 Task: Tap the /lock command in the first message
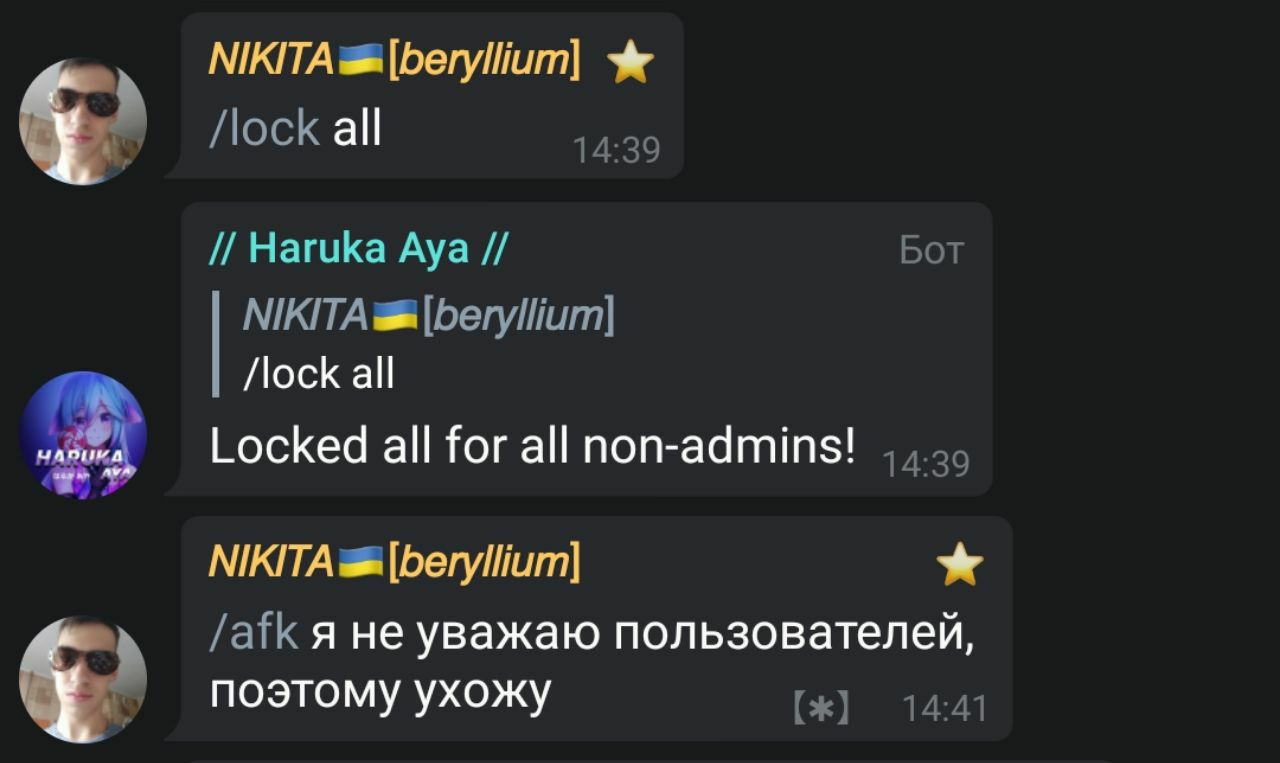pos(264,129)
